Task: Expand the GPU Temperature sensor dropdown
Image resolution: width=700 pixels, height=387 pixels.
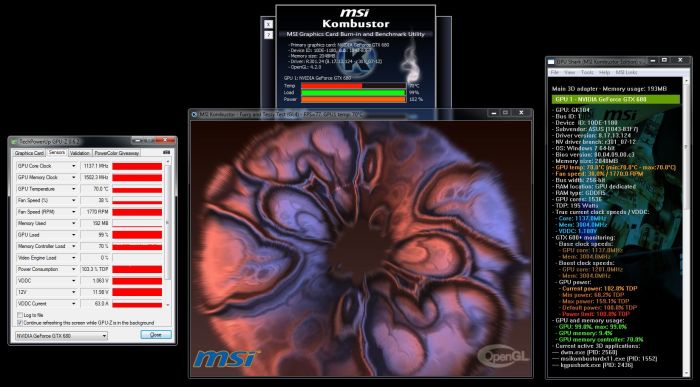Action: (x=74, y=189)
